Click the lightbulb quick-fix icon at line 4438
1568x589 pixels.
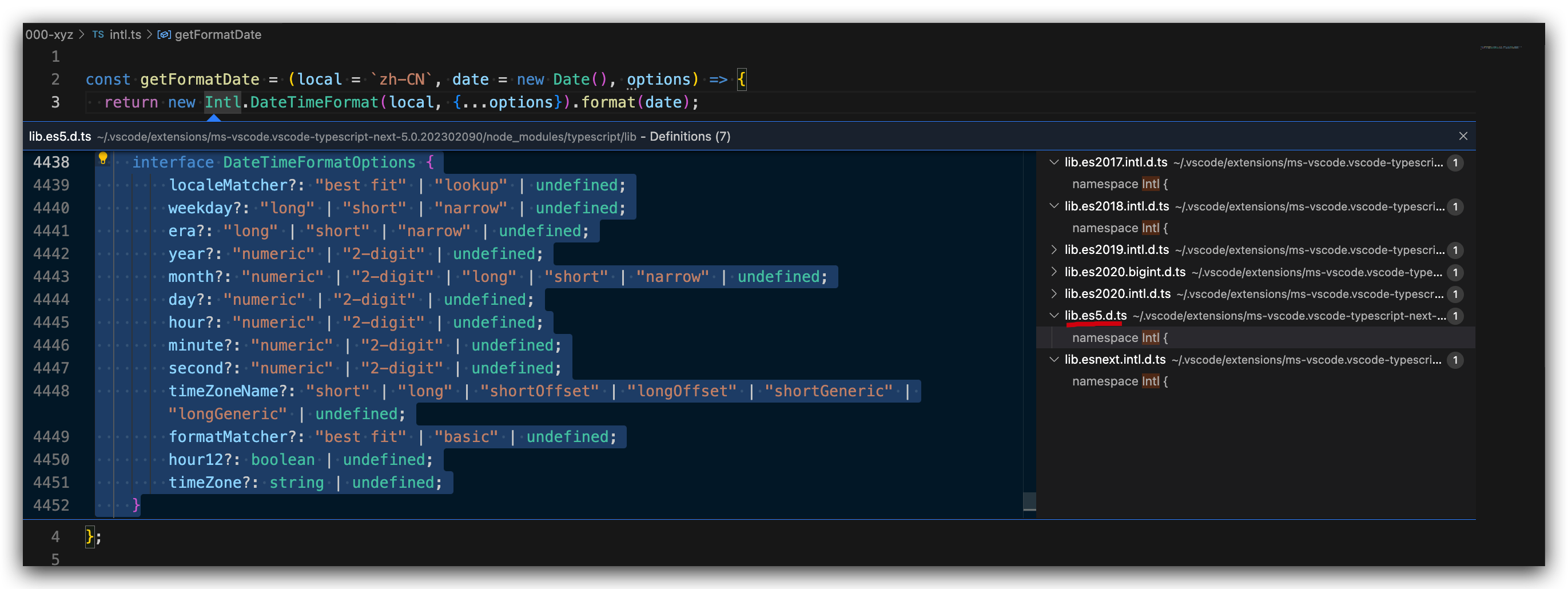tap(103, 158)
